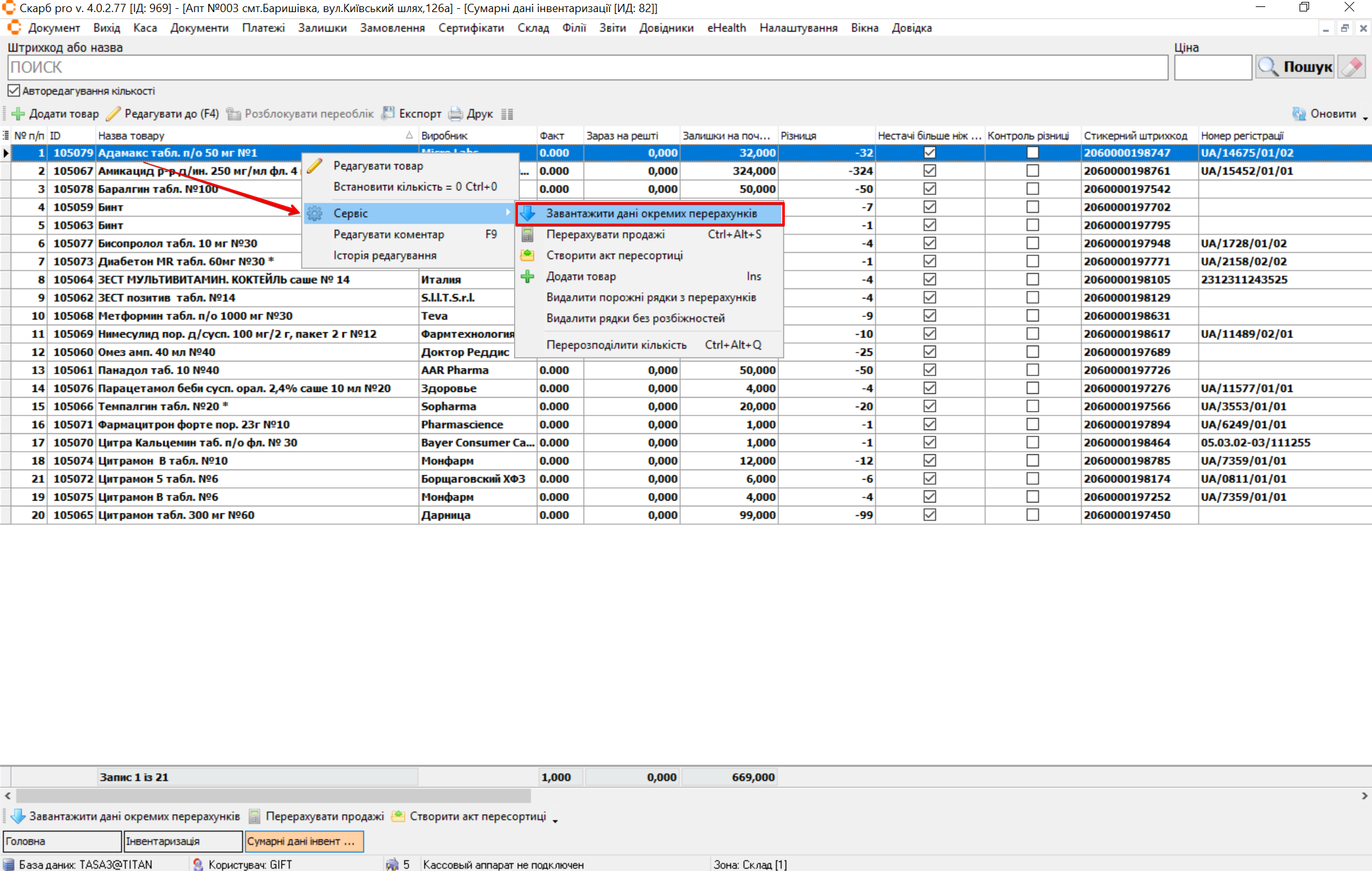The width and height of the screenshot is (1372, 871).
Task: Click the pencil Редагувати до (F4) icon
Action: (x=113, y=114)
